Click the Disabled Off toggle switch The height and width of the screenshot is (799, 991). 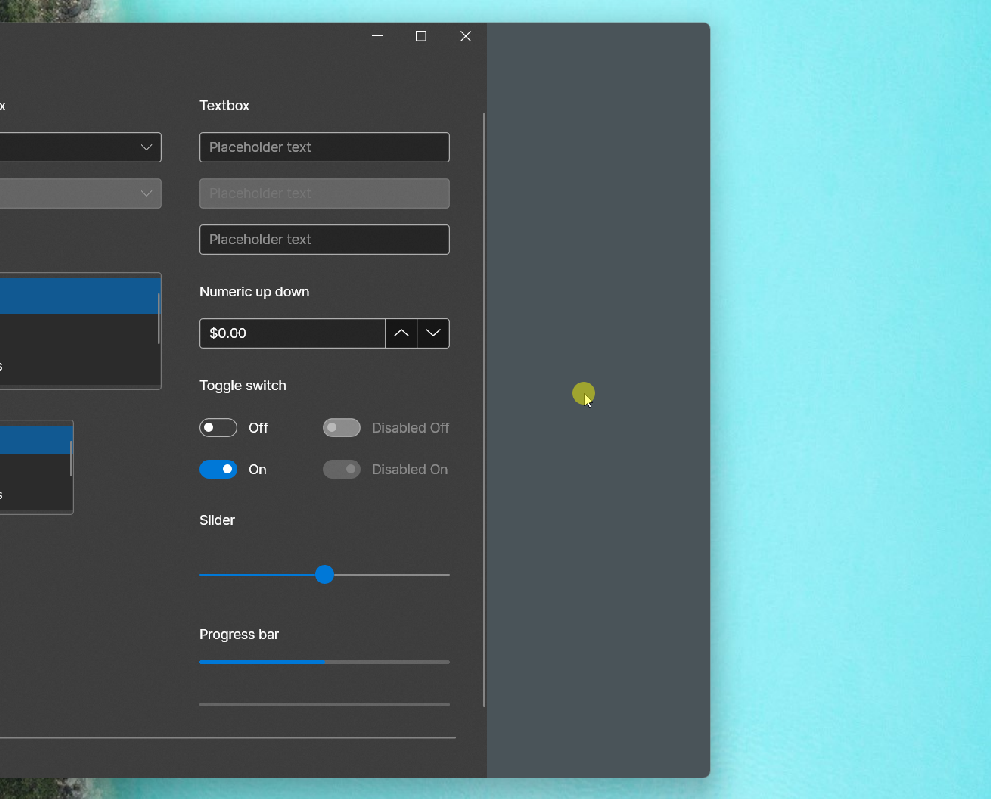(x=341, y=427)
